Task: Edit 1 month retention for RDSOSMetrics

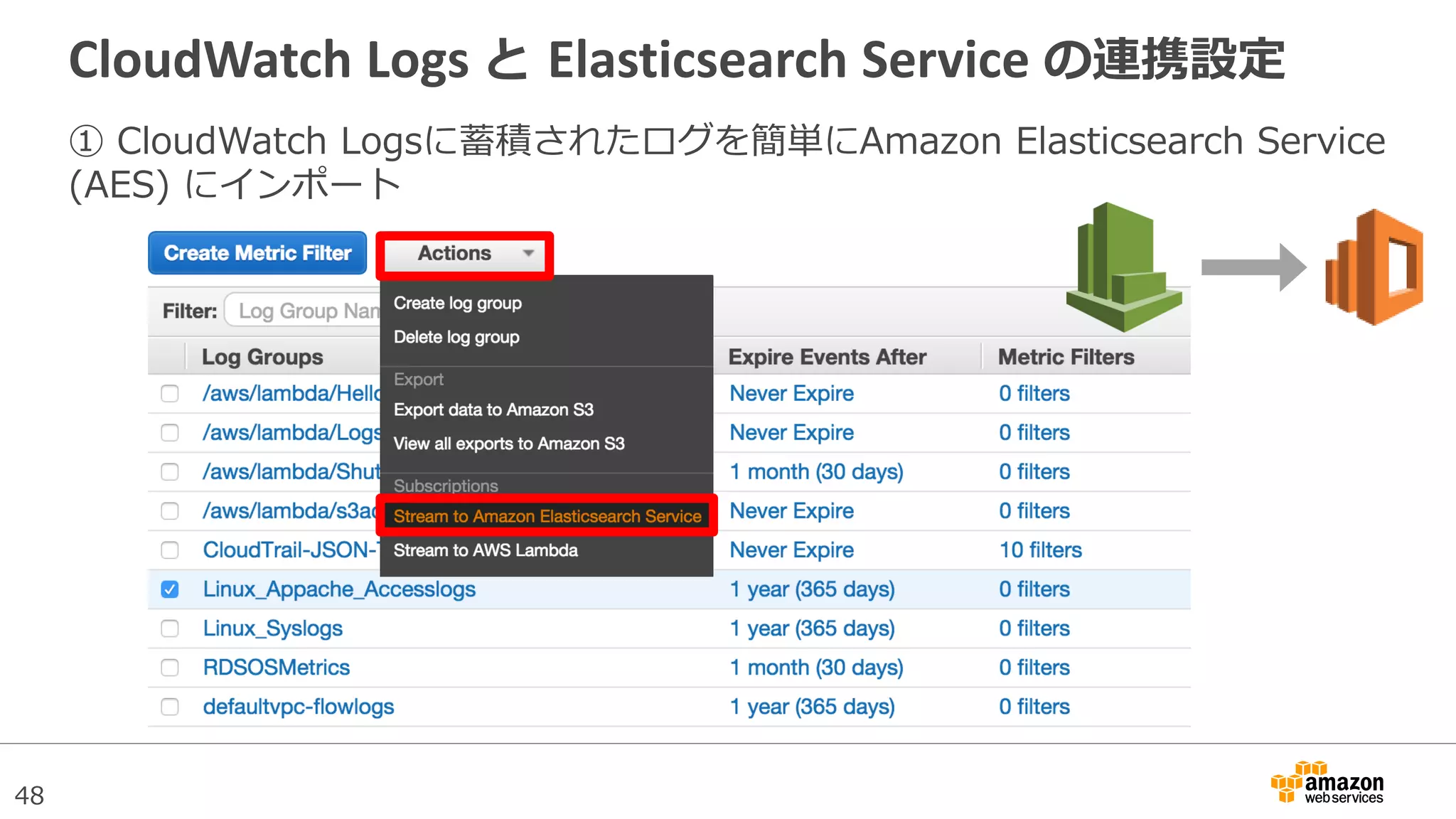Action: [817, 668]
